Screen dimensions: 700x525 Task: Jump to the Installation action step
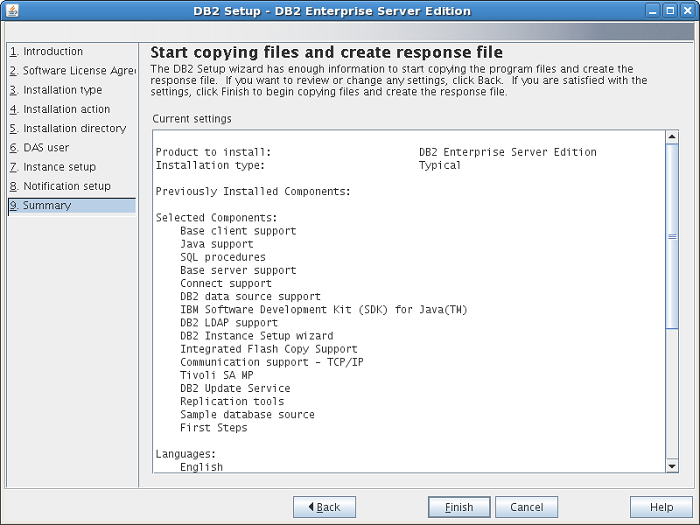[x=60, y=109]
